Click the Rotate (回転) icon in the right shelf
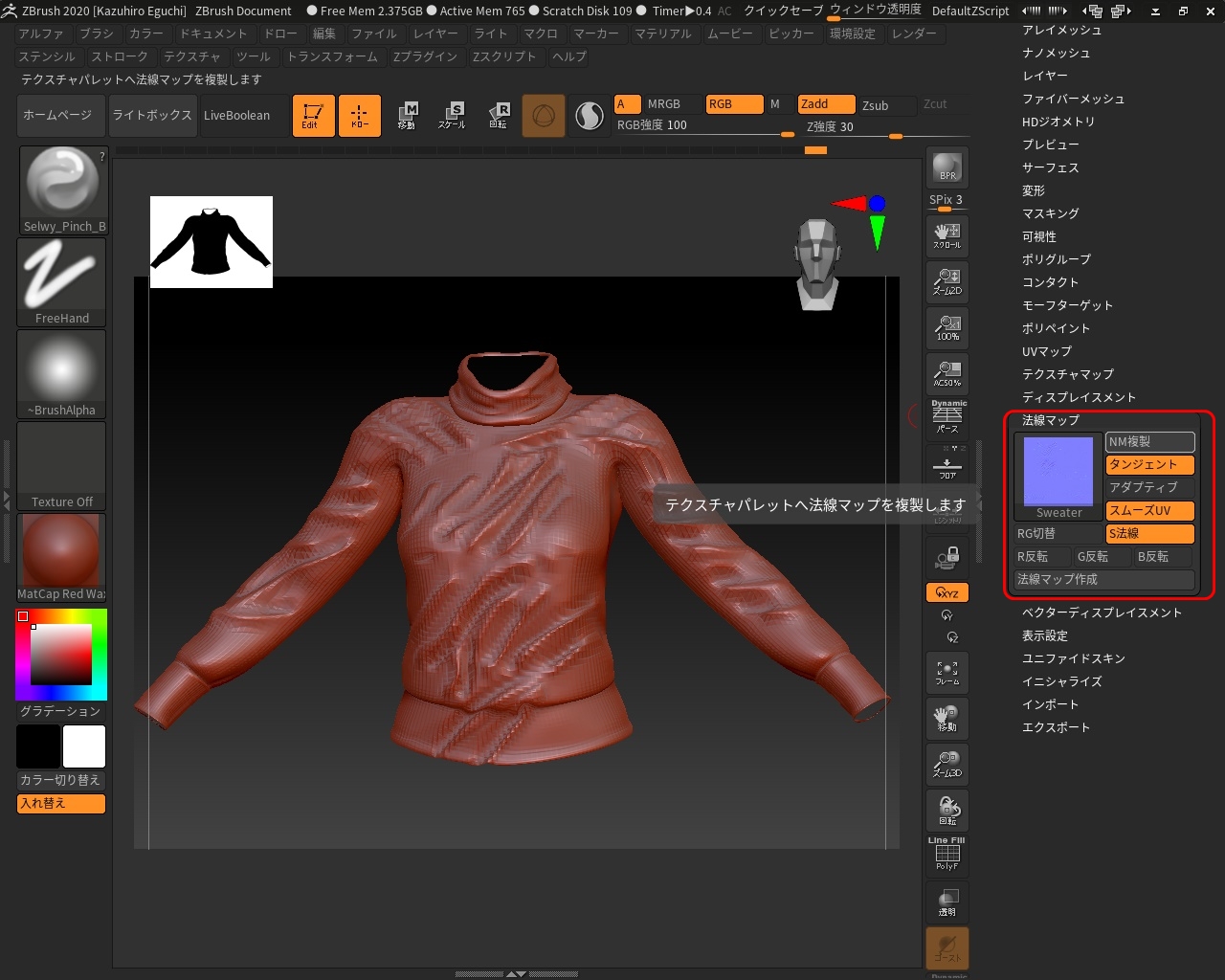This screenshot has width=1225, height=980. 947,810
